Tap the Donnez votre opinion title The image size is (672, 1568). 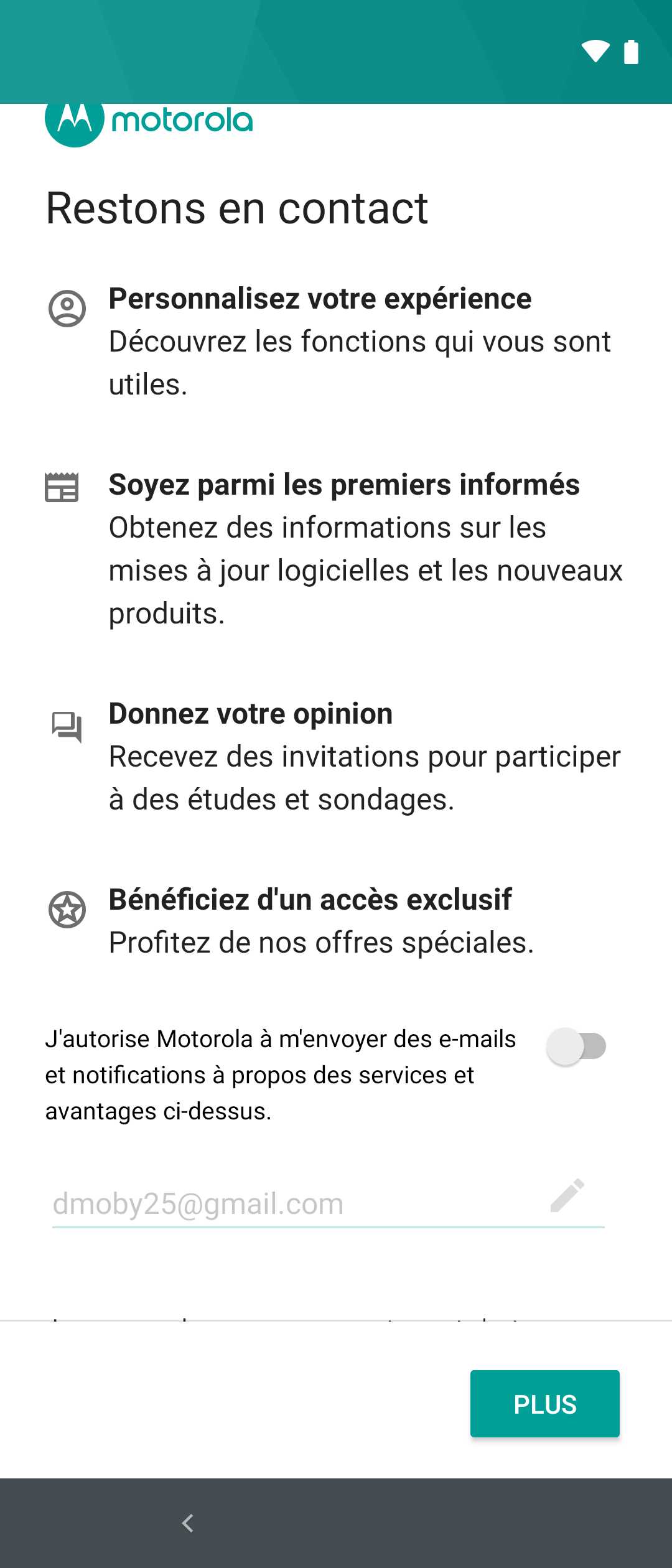point(251,714)
